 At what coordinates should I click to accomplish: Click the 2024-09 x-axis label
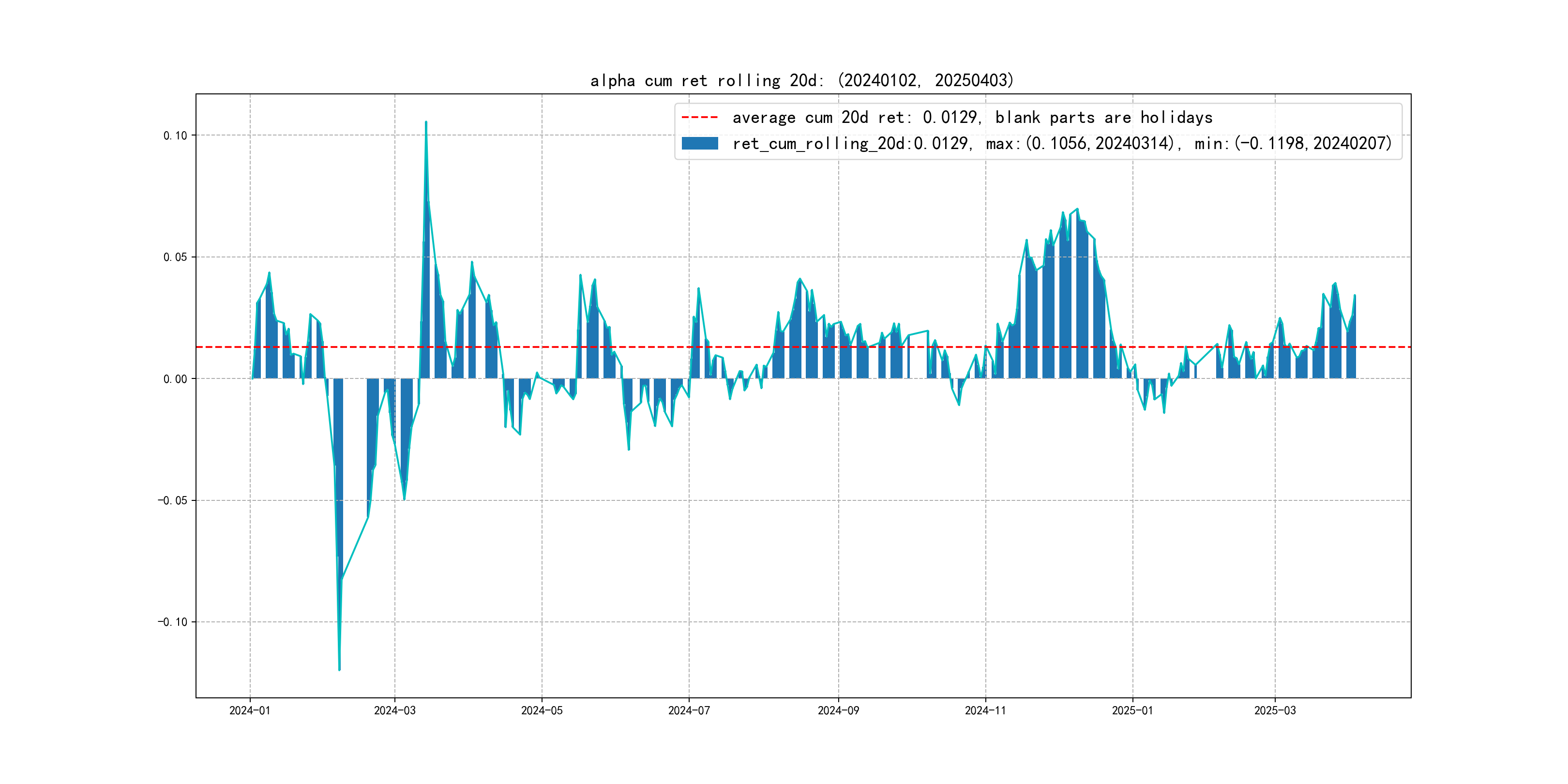(x=838, y=710)
